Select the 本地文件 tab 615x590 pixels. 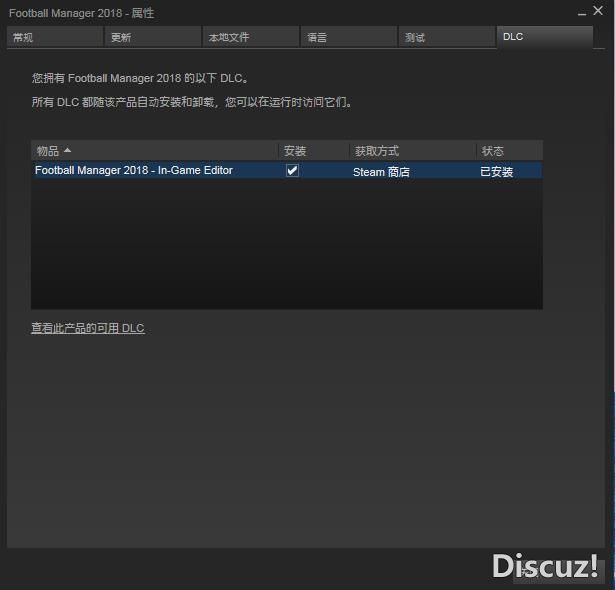click(x=251, y=37)
